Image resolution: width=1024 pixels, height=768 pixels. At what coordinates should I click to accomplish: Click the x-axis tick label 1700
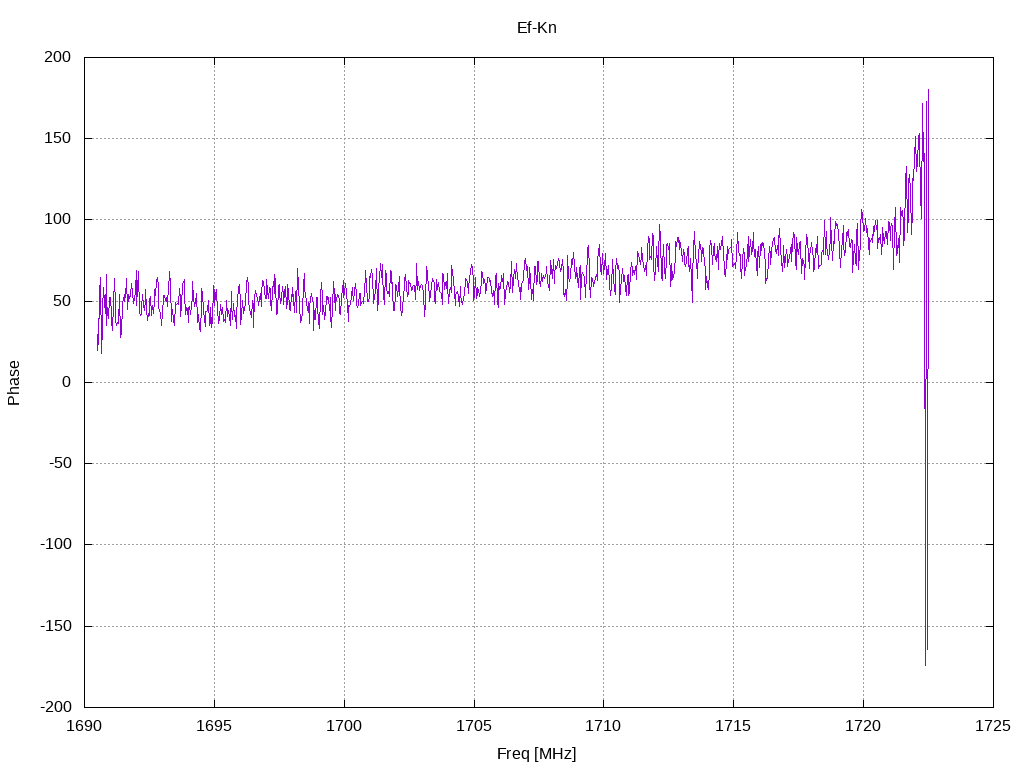pos(344,726)
